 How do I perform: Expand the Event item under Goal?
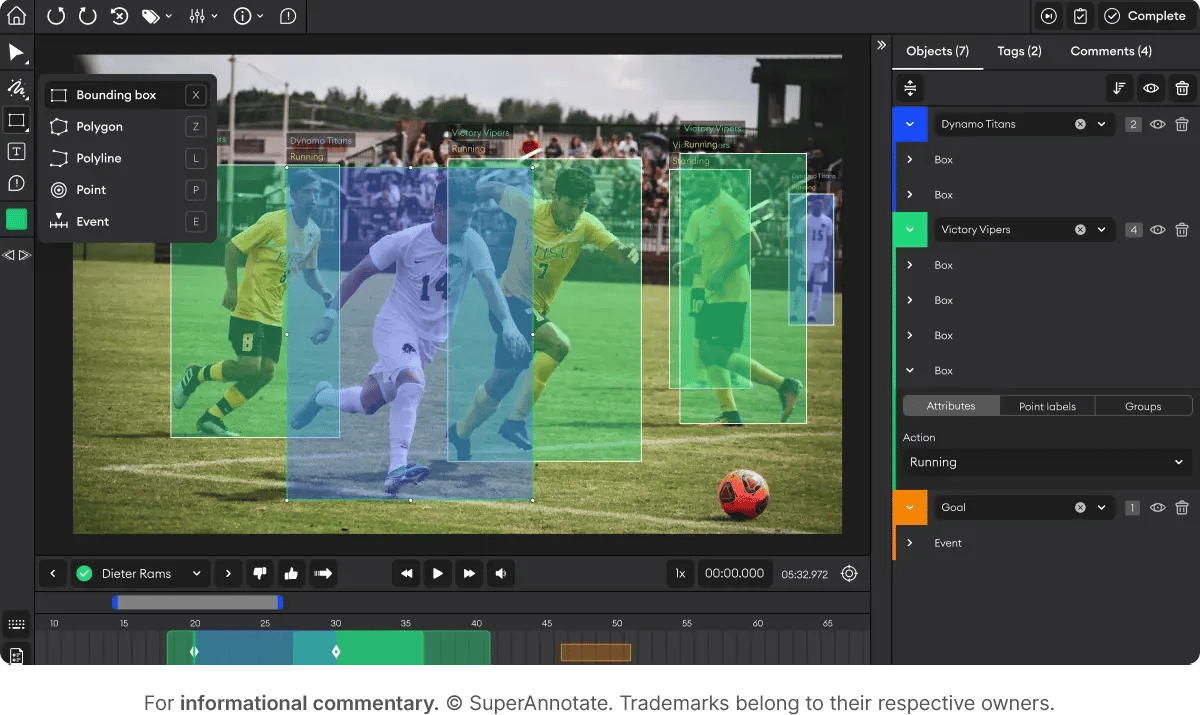(910, 542)
